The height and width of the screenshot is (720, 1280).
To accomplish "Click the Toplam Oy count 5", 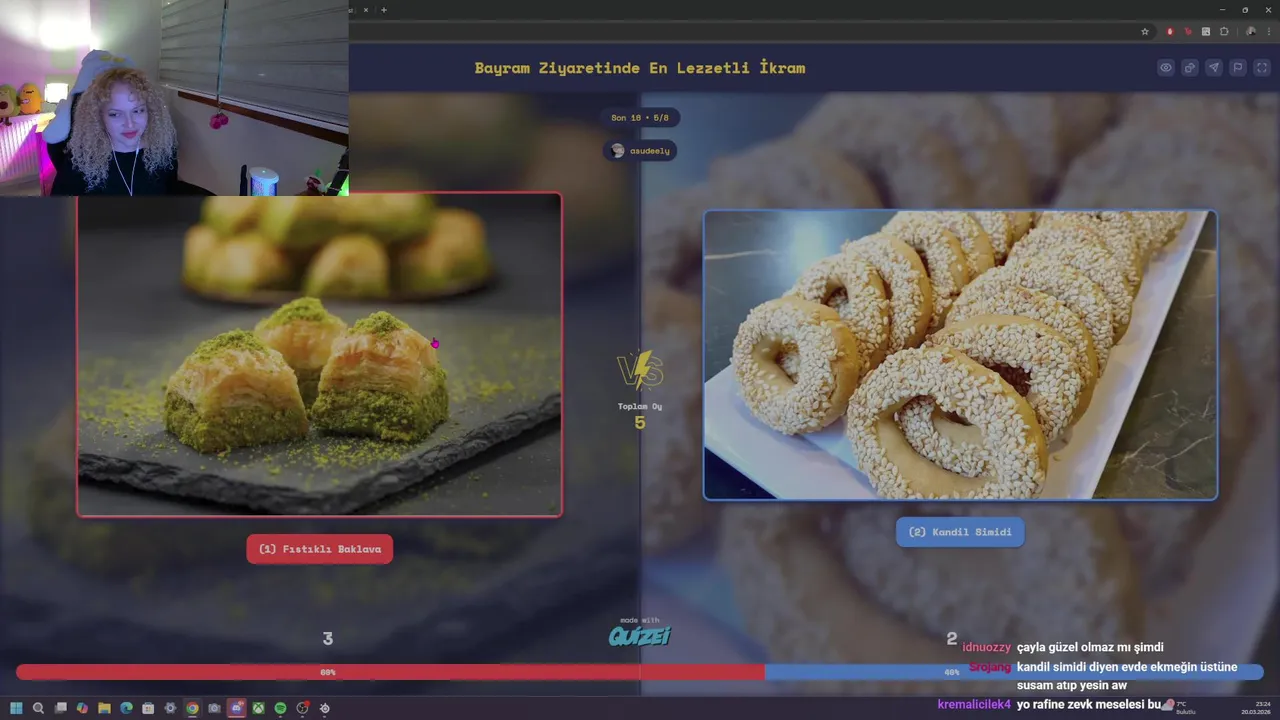I will pos(640,423).
